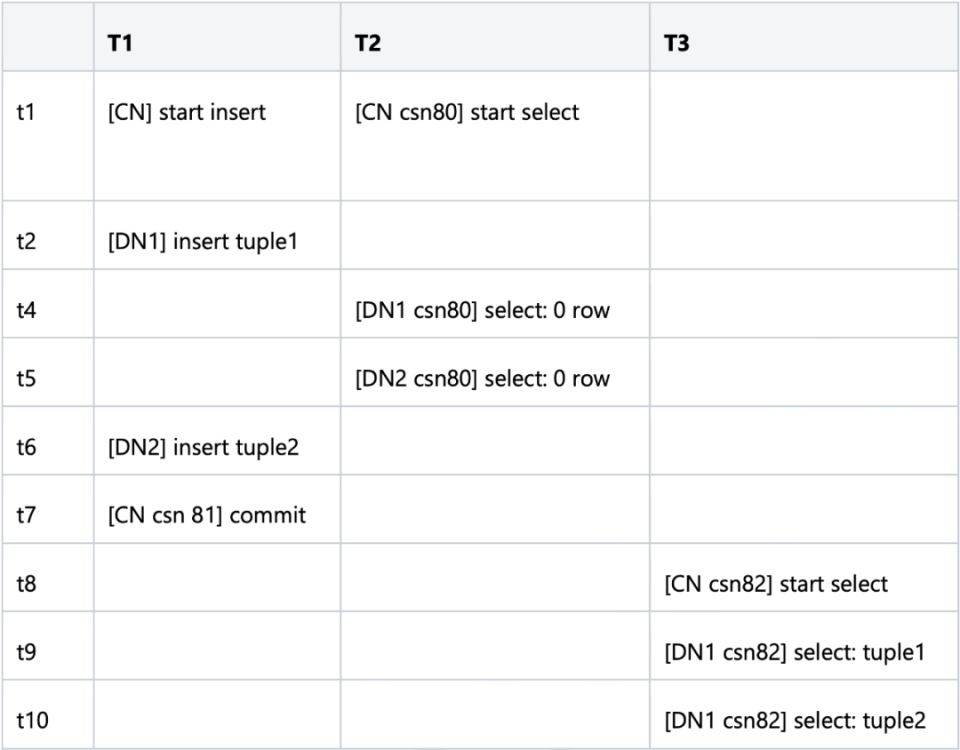Click the T1 column header
Viewport: 960px width, 750px height.
[x=120, y=45]
